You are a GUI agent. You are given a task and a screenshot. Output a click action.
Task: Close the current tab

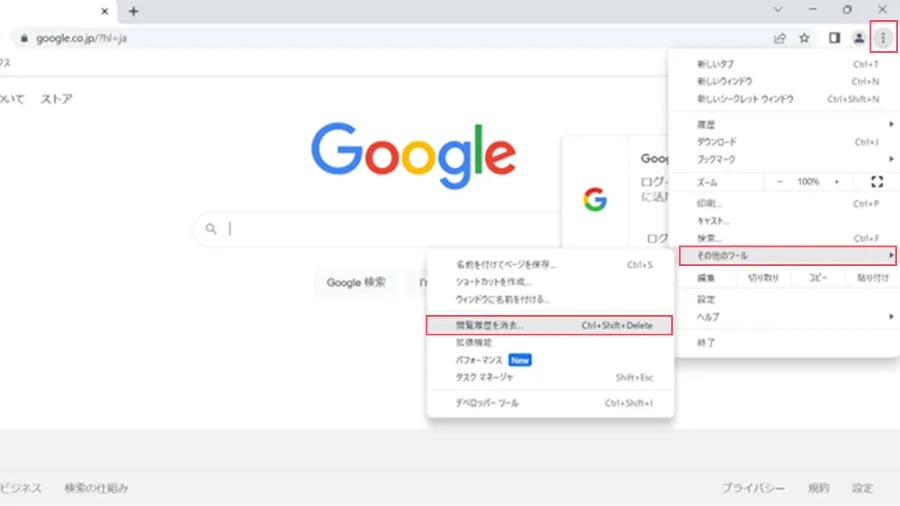pyautogui.click(x=104, y=11)
